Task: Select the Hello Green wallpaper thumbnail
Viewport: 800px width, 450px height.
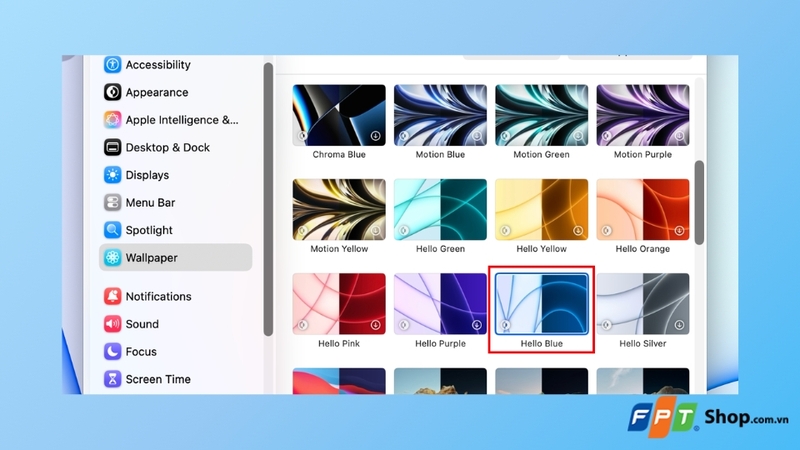Action: point(440,210)
